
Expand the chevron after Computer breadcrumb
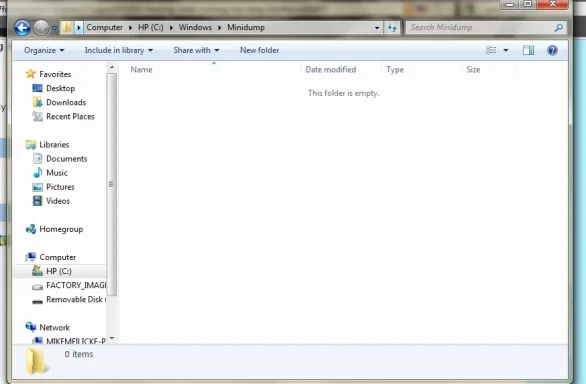click(130, 28)
